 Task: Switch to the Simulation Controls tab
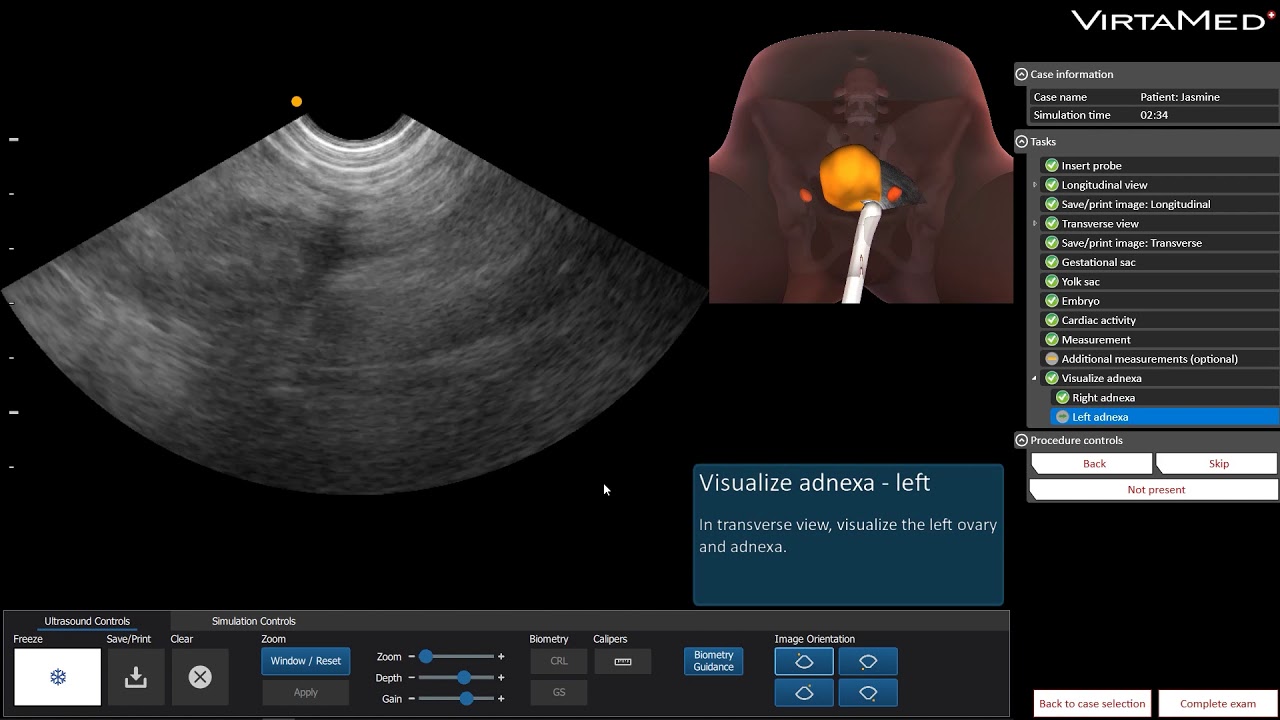click(x=253, y=621)
